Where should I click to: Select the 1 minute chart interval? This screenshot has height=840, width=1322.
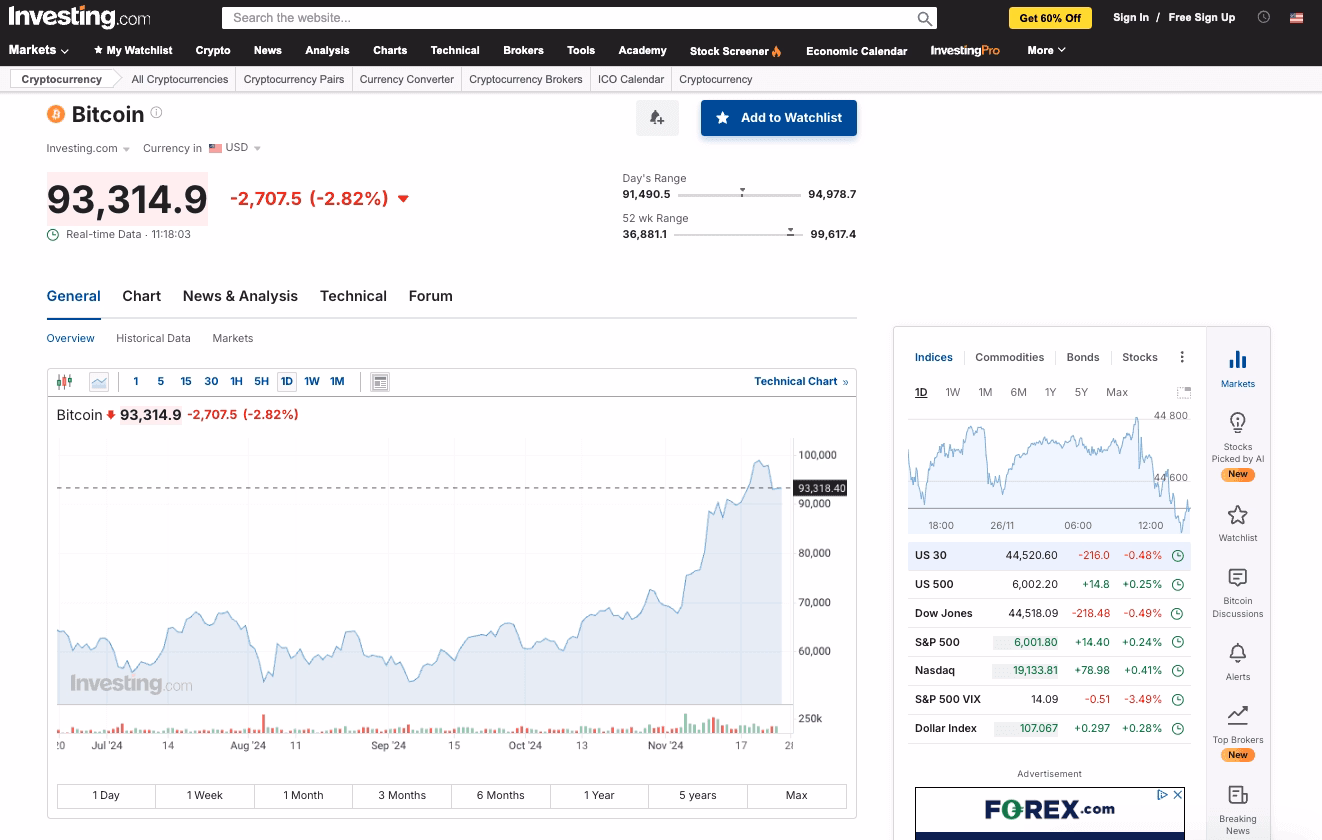click(136, 381)
